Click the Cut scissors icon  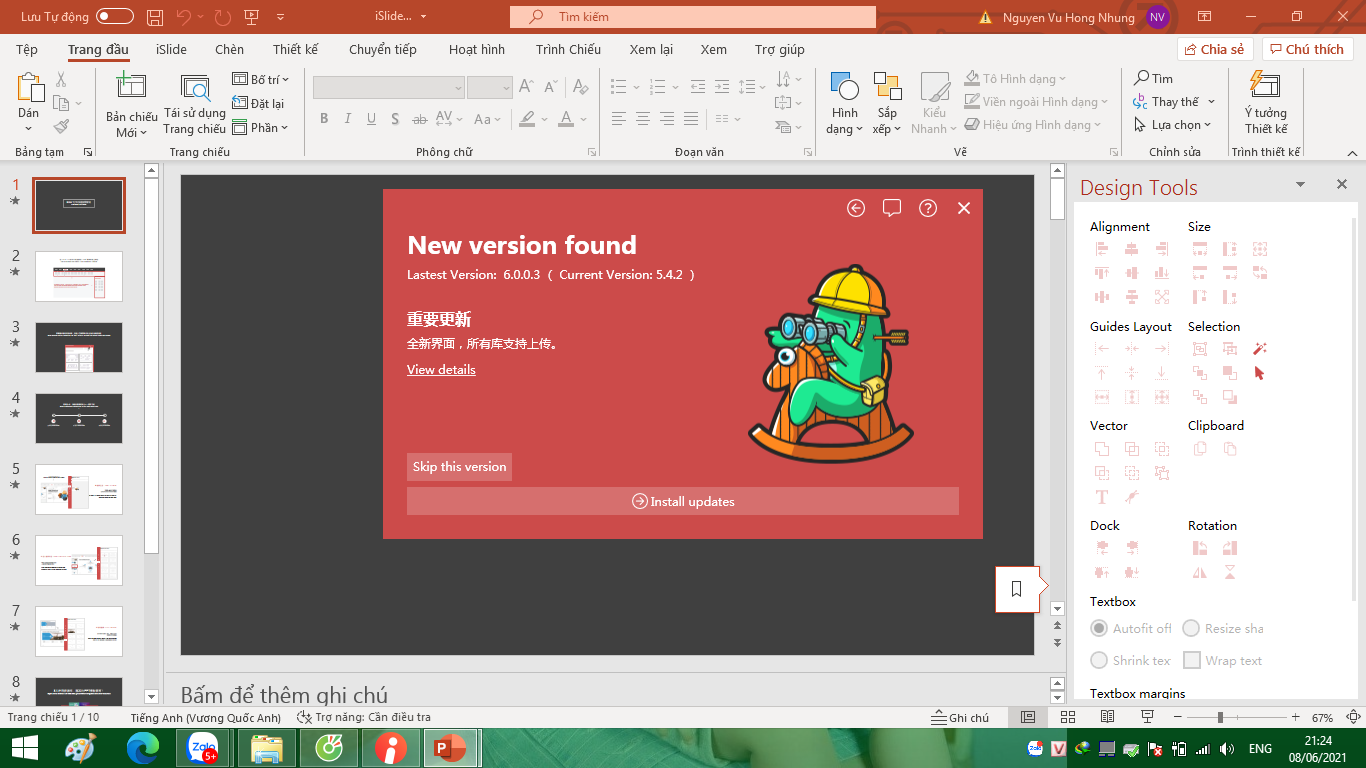[x=61, y=79]
